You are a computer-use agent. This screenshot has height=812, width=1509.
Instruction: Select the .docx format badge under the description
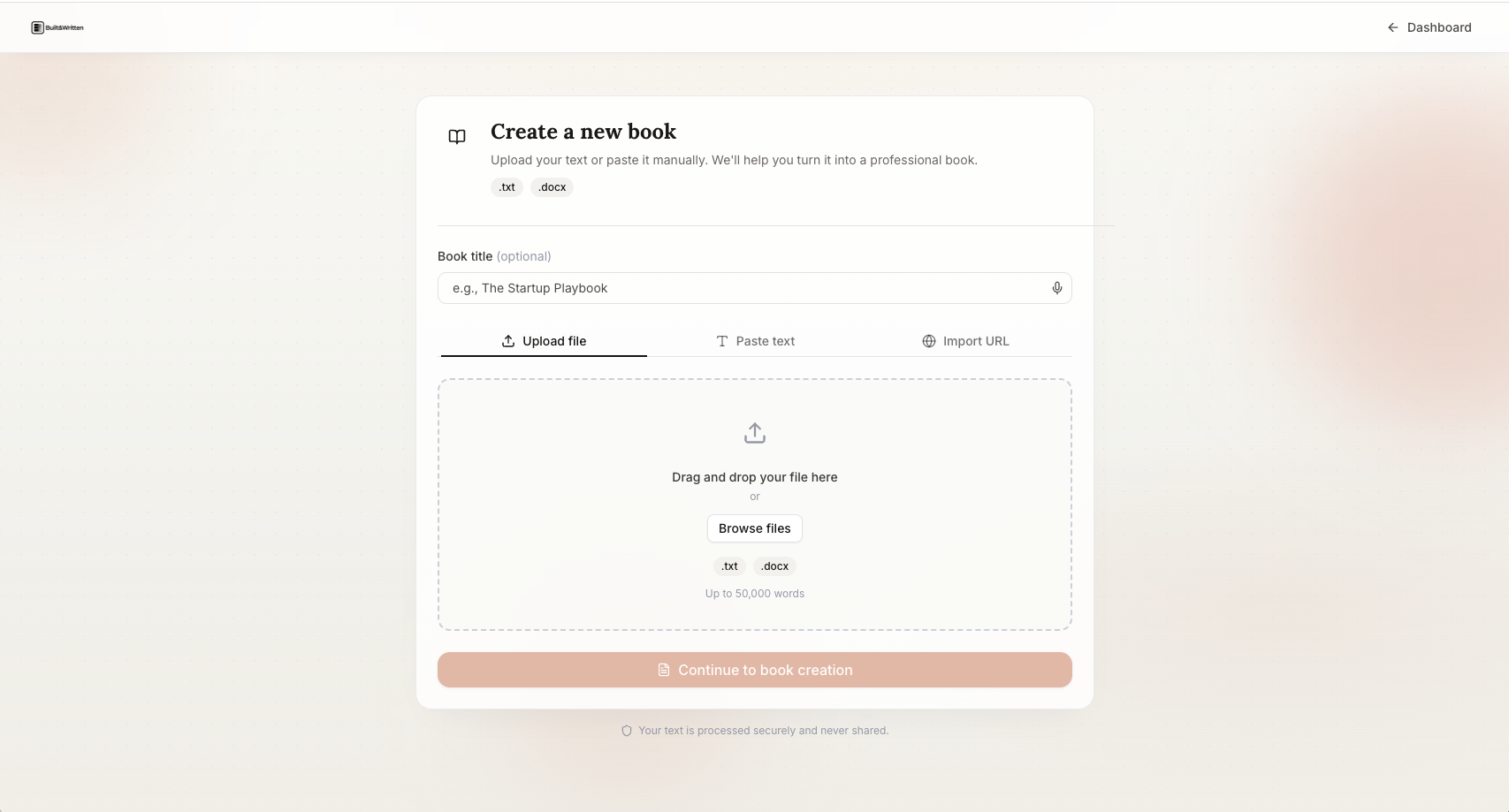point(551,187)
